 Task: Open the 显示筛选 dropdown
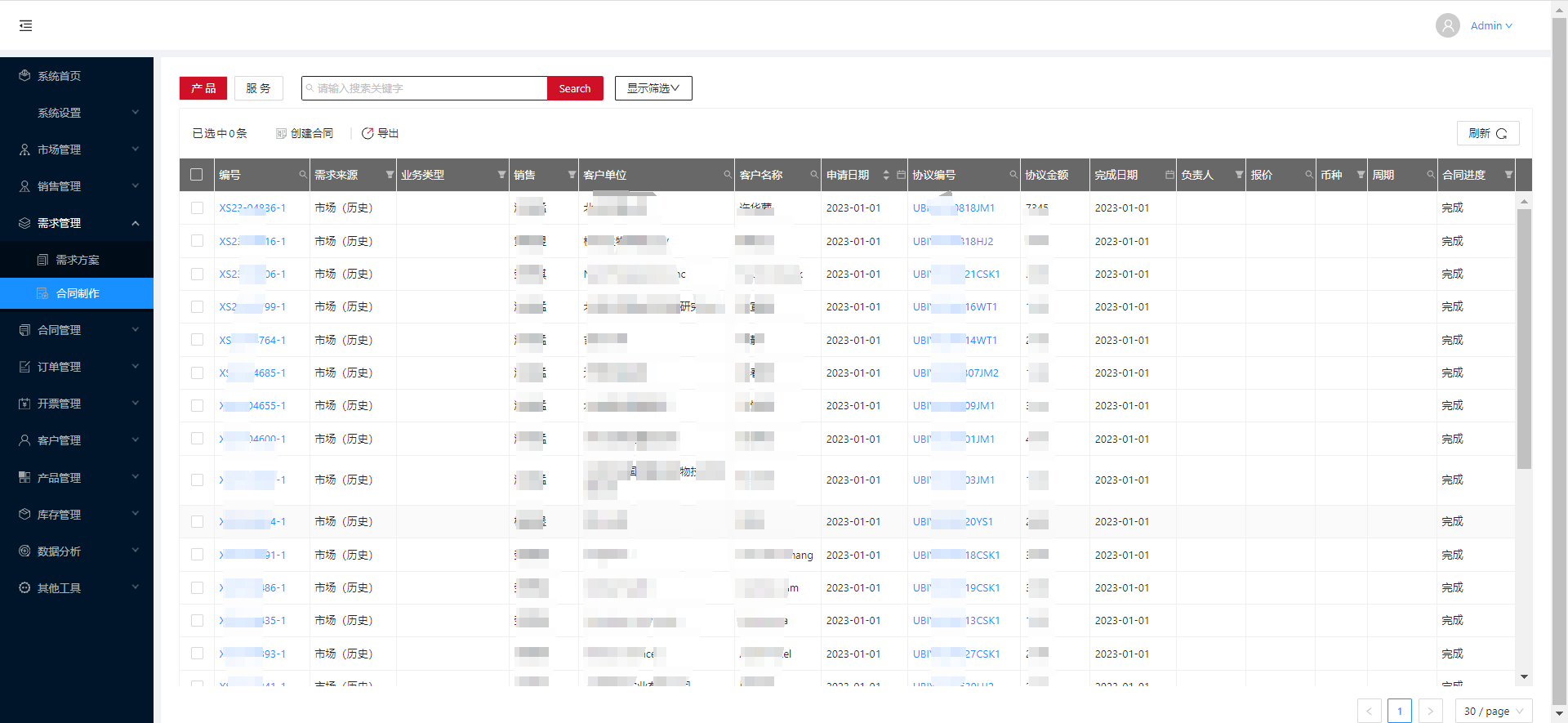pos(653,88)
